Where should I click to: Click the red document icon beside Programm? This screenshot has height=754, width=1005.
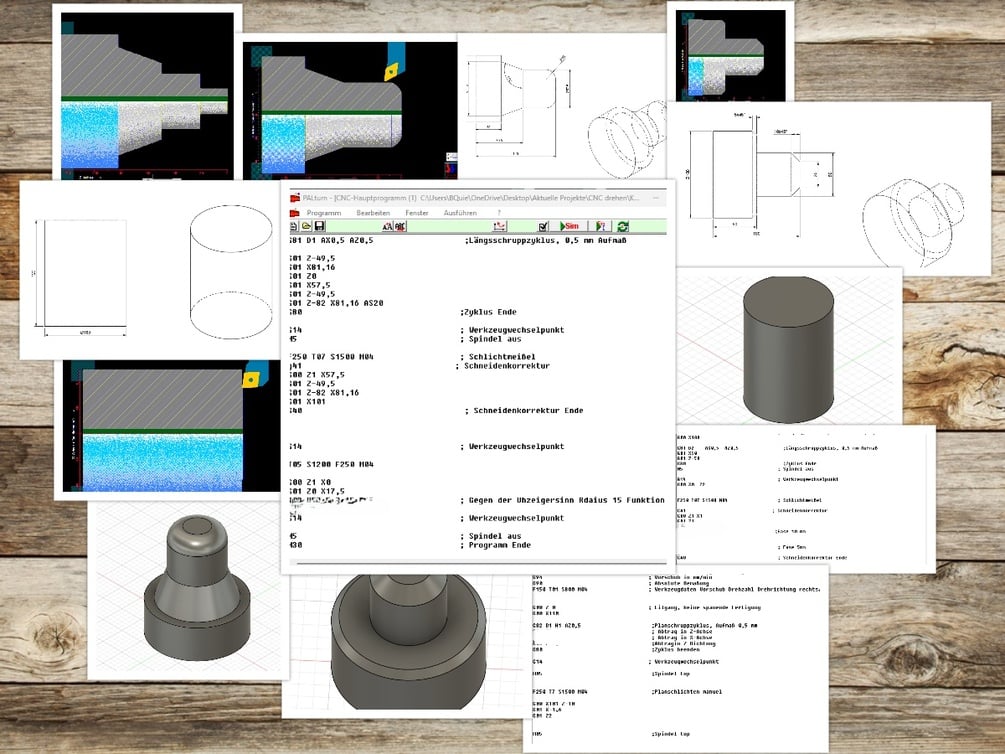point(295,213)
